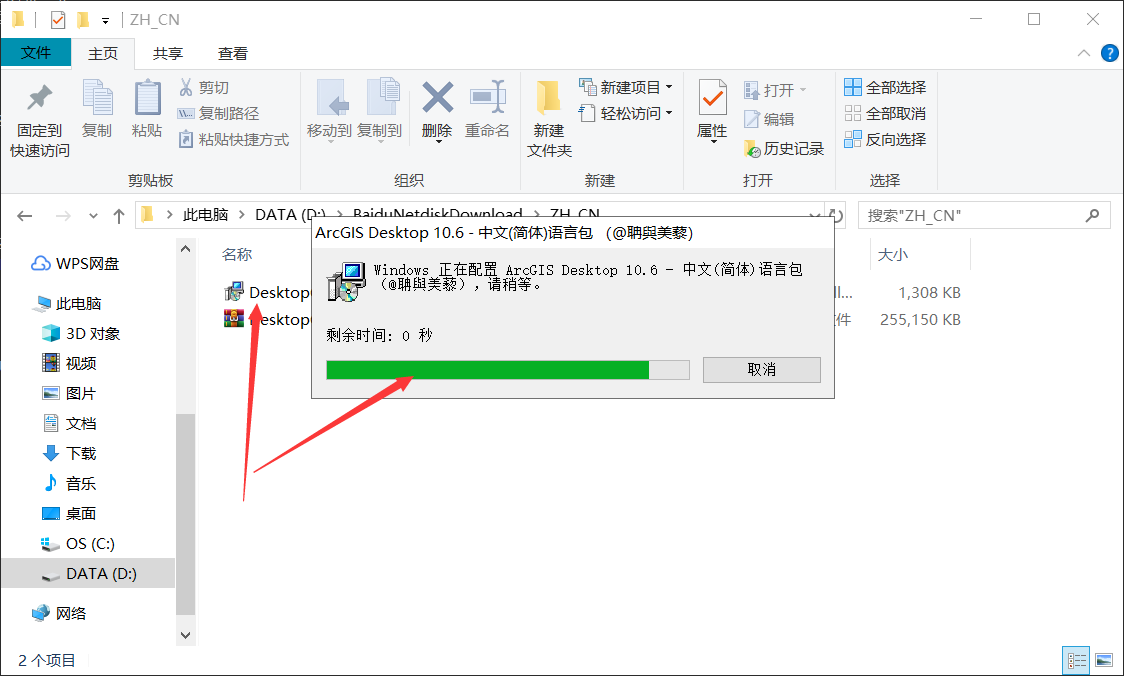Image resolution: width=1124 pixels, height=676 pixels.
Task: Click Invert Selection option
Action: click(x=885, y=139)
